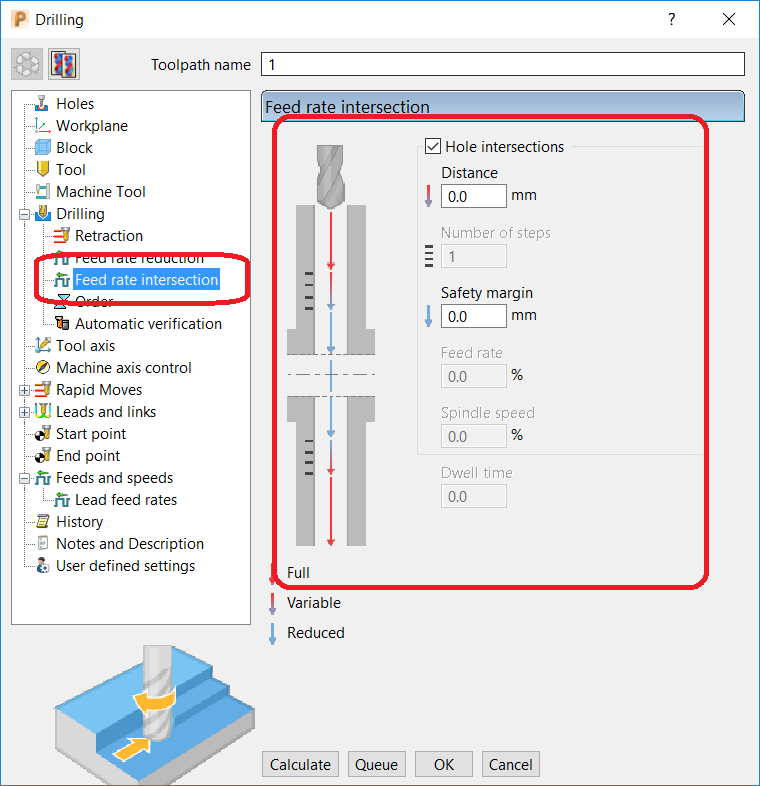
Task: Open the Machine Tool page
Action: [x=101, y=191]
